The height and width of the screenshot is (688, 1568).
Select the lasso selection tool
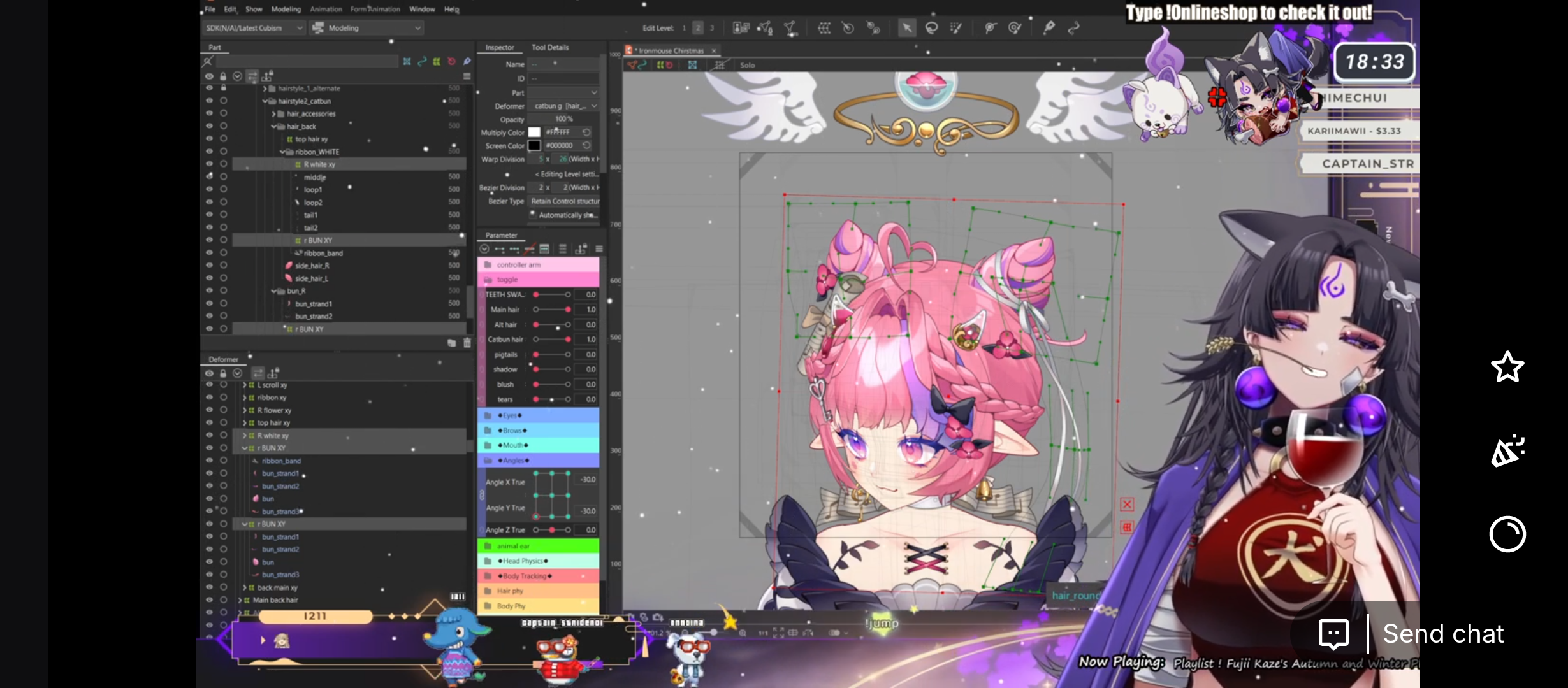pyautogui.click(x=931, y=28)
